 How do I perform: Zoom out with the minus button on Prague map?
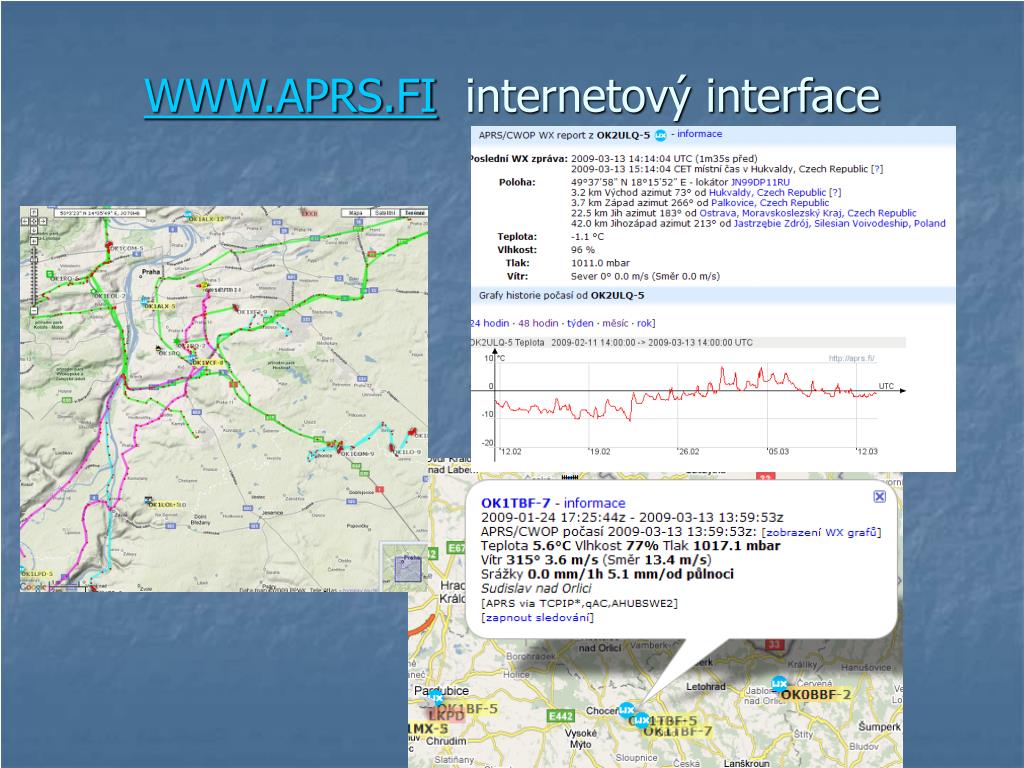click(34, 311)
